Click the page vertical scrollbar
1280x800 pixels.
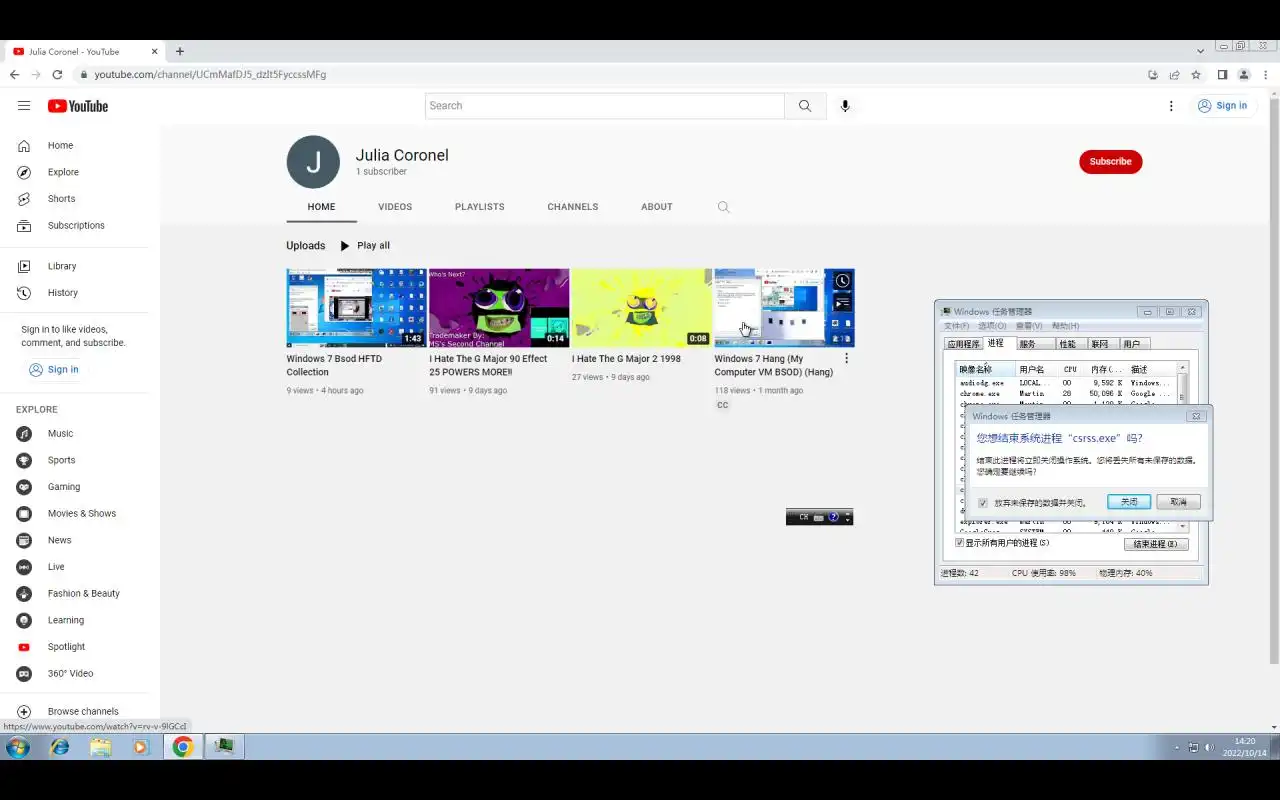(x=1274, y=380)
